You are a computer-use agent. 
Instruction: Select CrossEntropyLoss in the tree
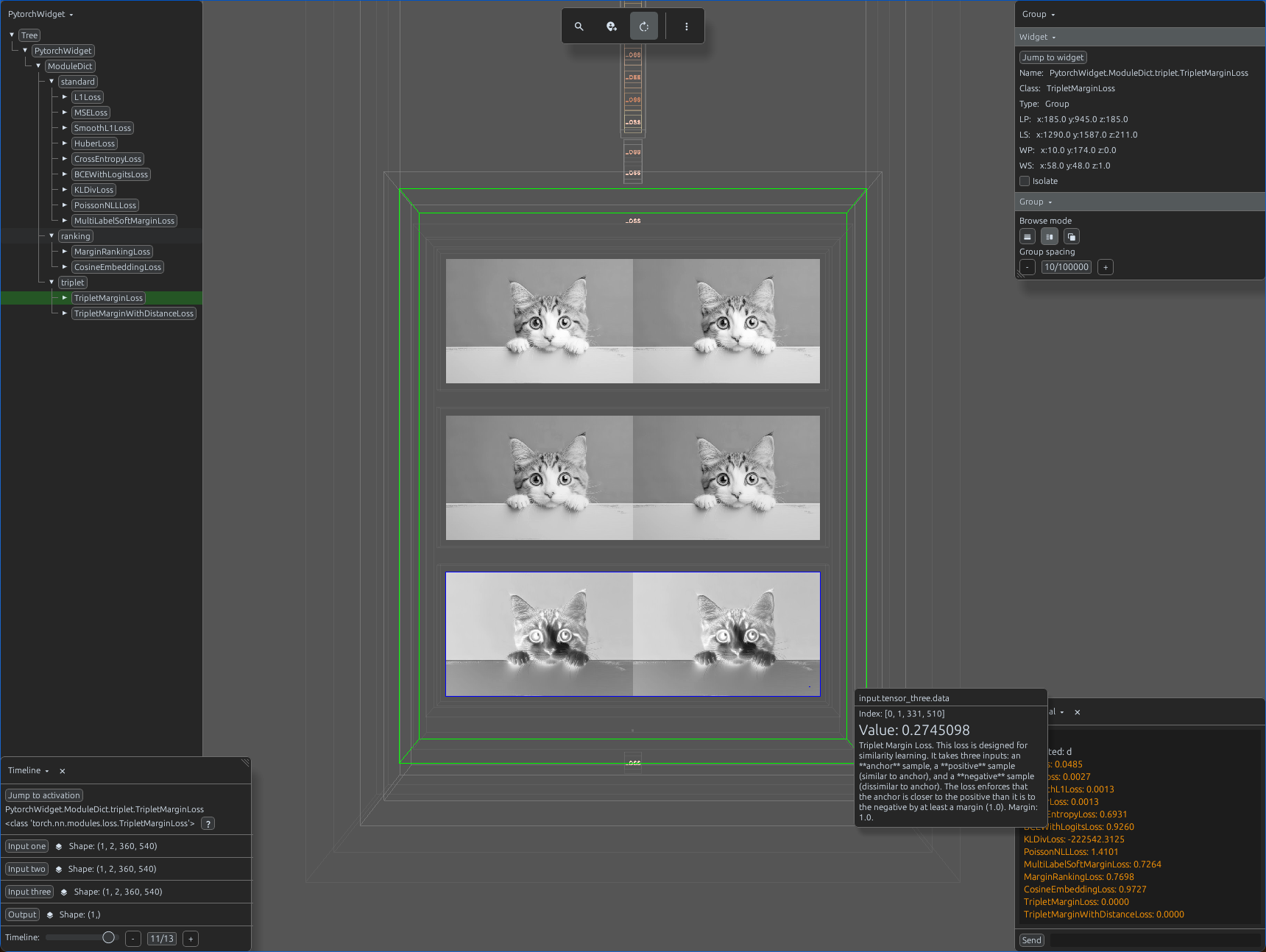pyautogui.click(x=107, y=159)
